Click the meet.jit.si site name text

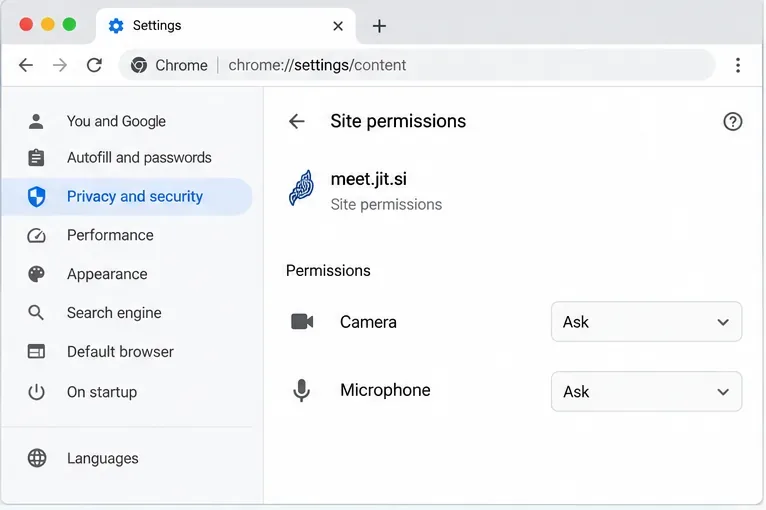[369, 179]
